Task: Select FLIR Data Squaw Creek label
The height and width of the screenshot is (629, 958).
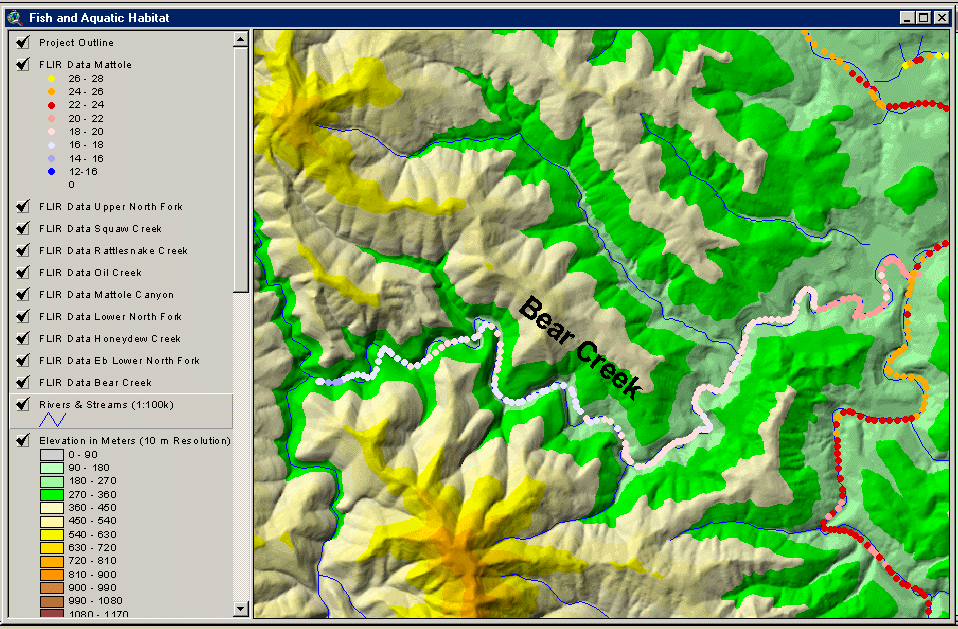Action: click(100, 229)
